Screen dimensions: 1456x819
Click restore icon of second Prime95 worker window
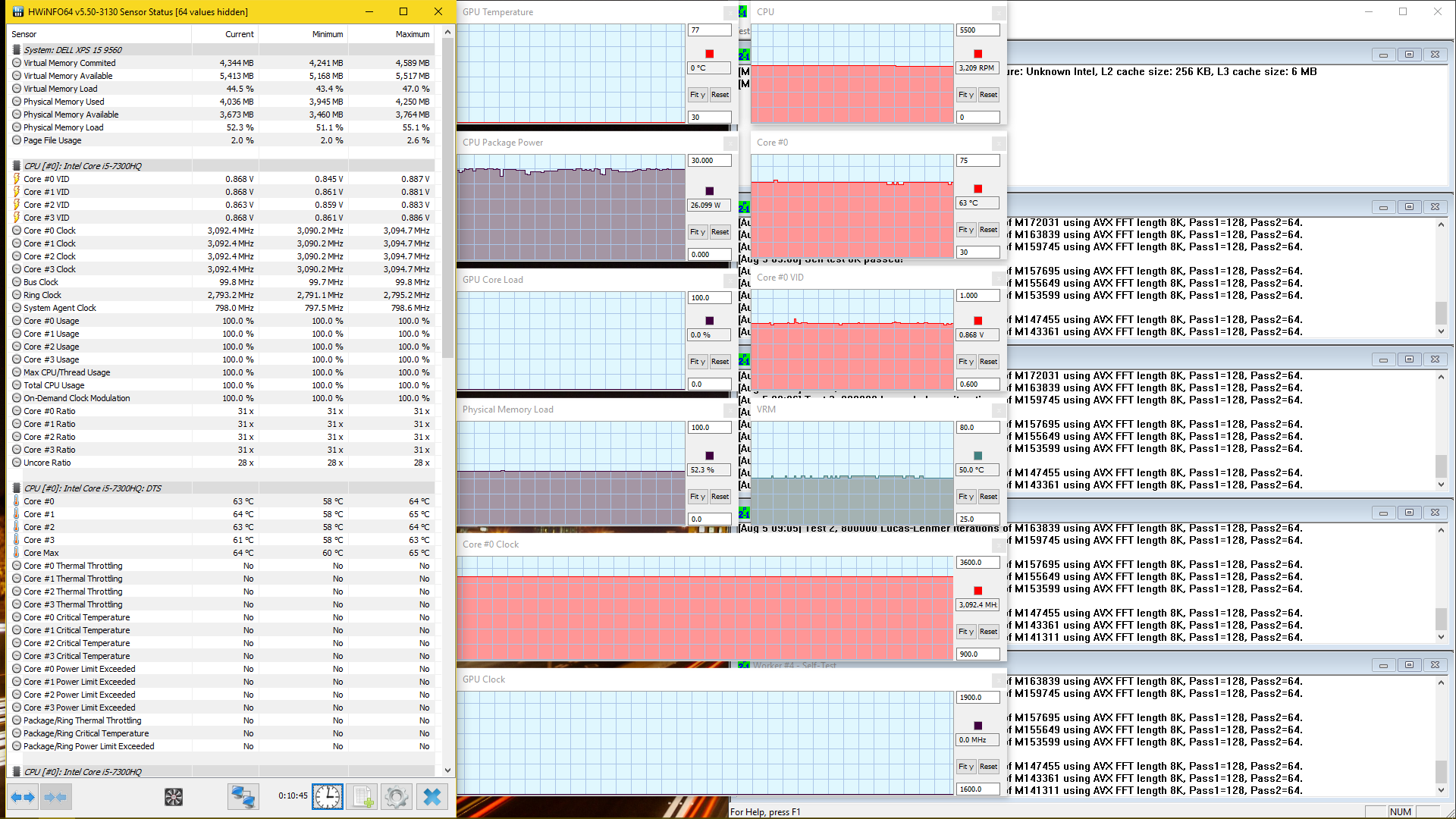[x=1409, y=207]
